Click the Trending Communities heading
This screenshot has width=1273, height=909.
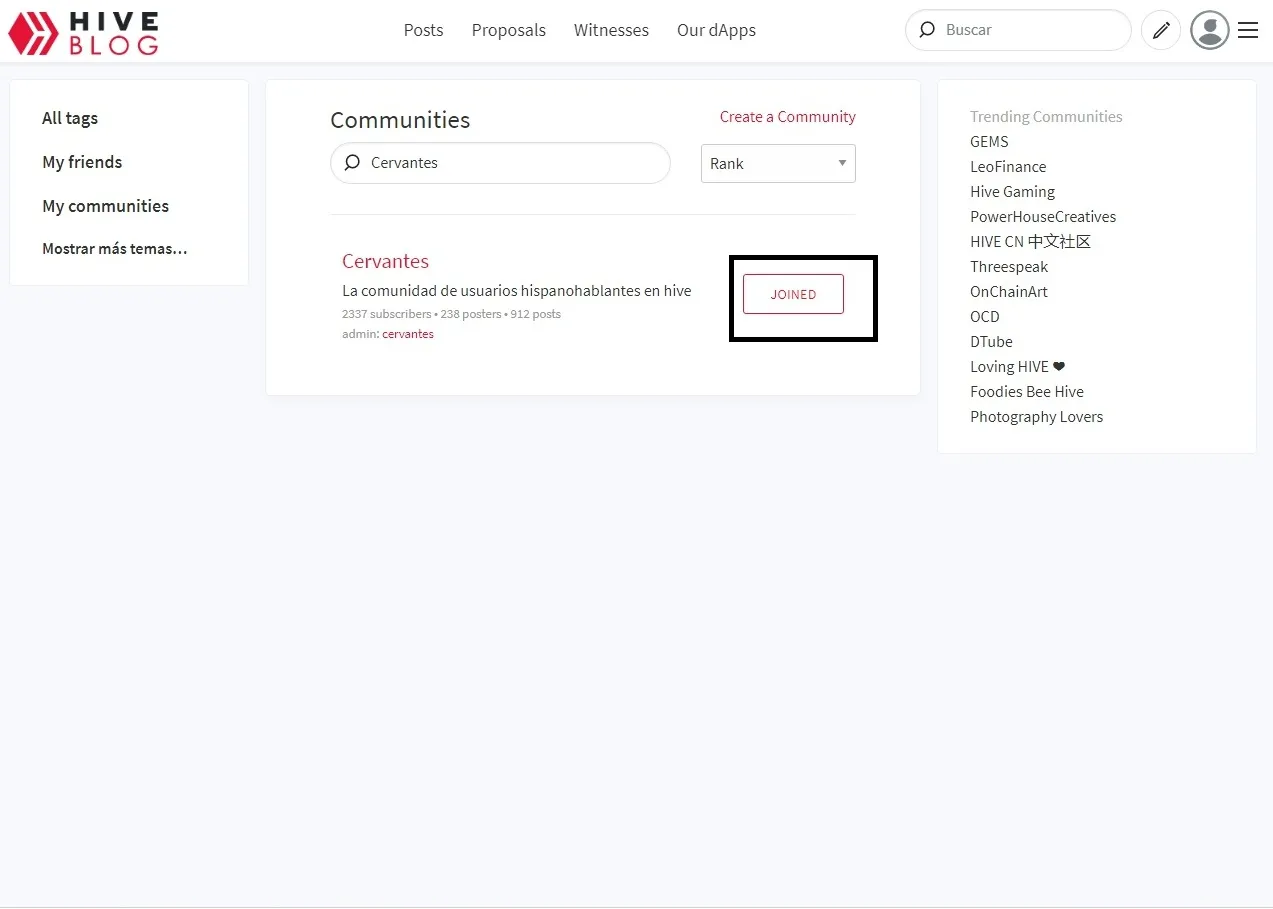point(1046,117)
